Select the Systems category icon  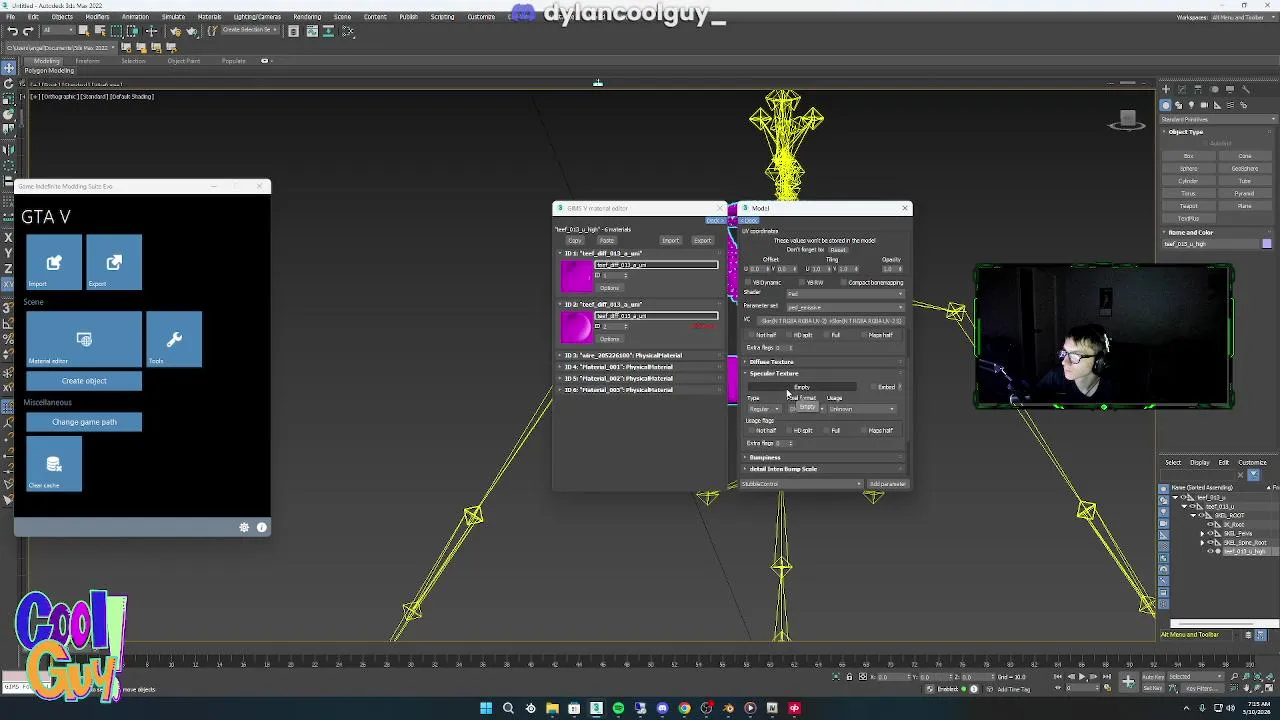[1243, 105]
